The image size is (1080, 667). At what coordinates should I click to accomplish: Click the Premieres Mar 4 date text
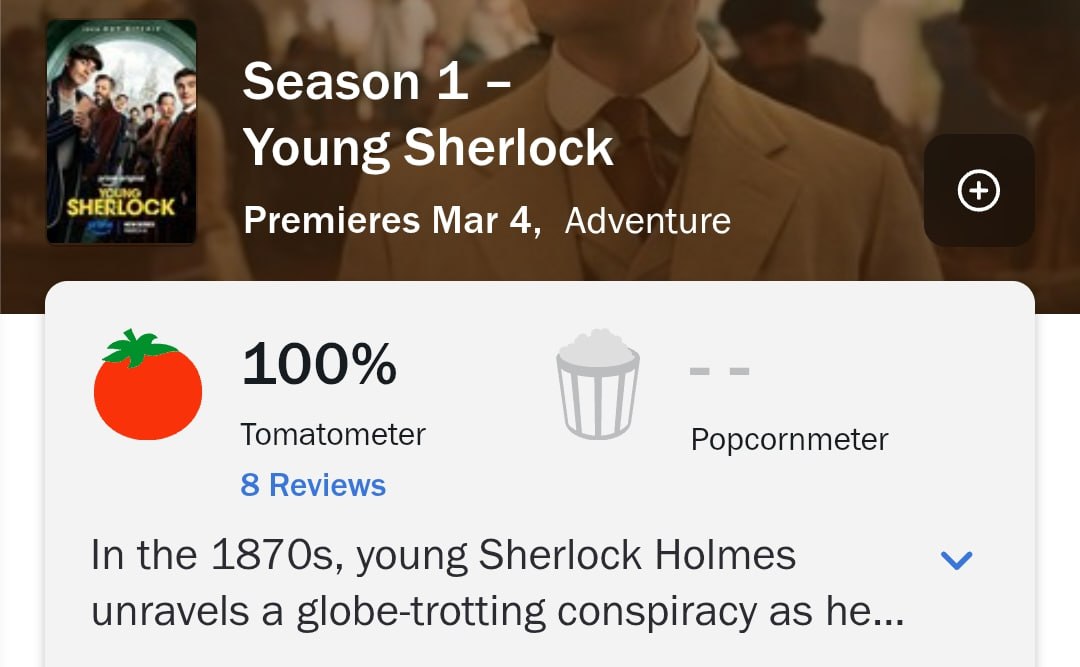[391, 220]
